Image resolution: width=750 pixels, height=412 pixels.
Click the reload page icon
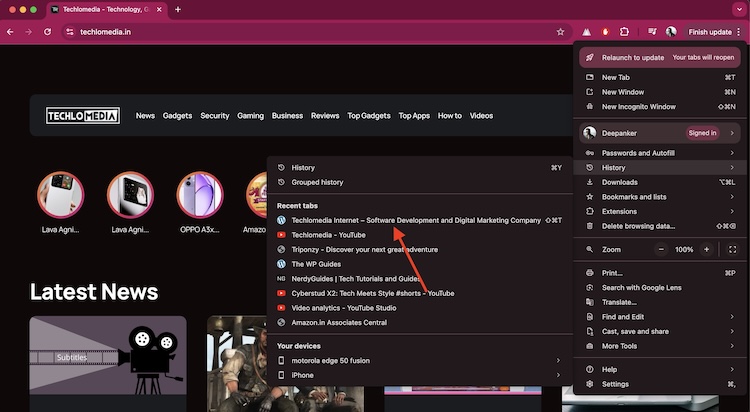[x=47, y=32]
